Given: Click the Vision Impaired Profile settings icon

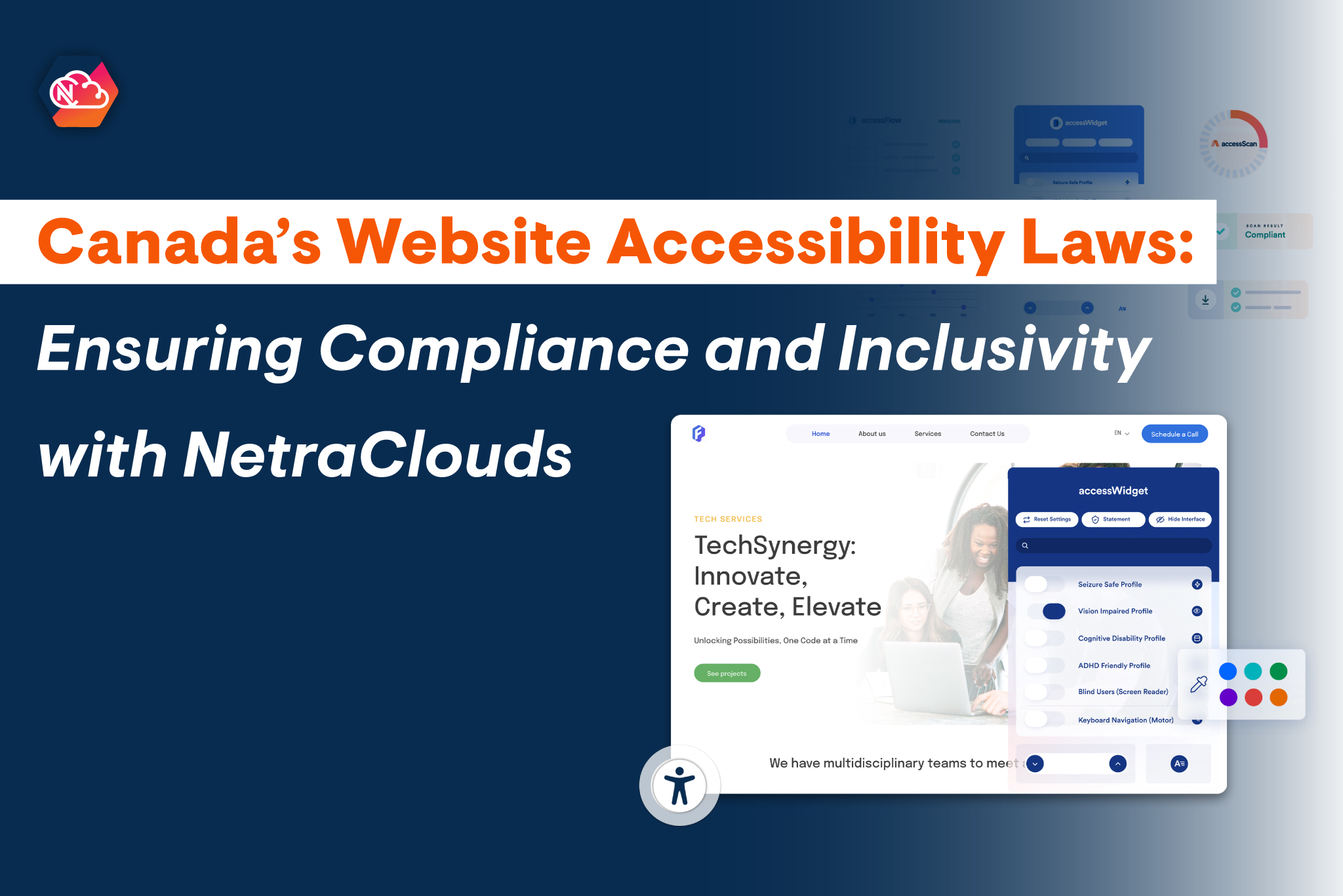Looking at the screenshot, I should coord(1197,611).
